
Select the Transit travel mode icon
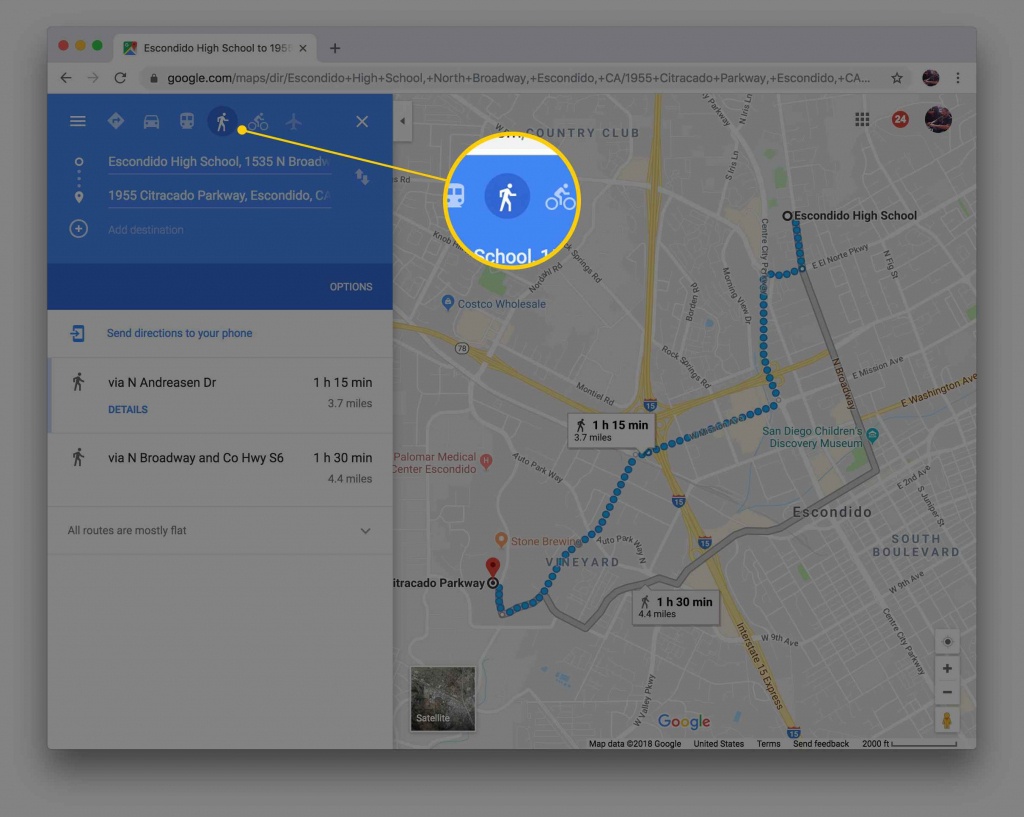187,121
